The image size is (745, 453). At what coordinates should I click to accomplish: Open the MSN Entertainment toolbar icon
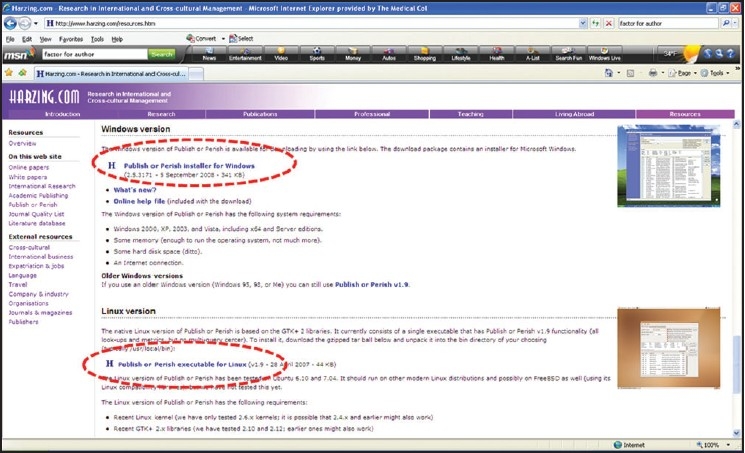pyautogui.click(x=245, y=54)
